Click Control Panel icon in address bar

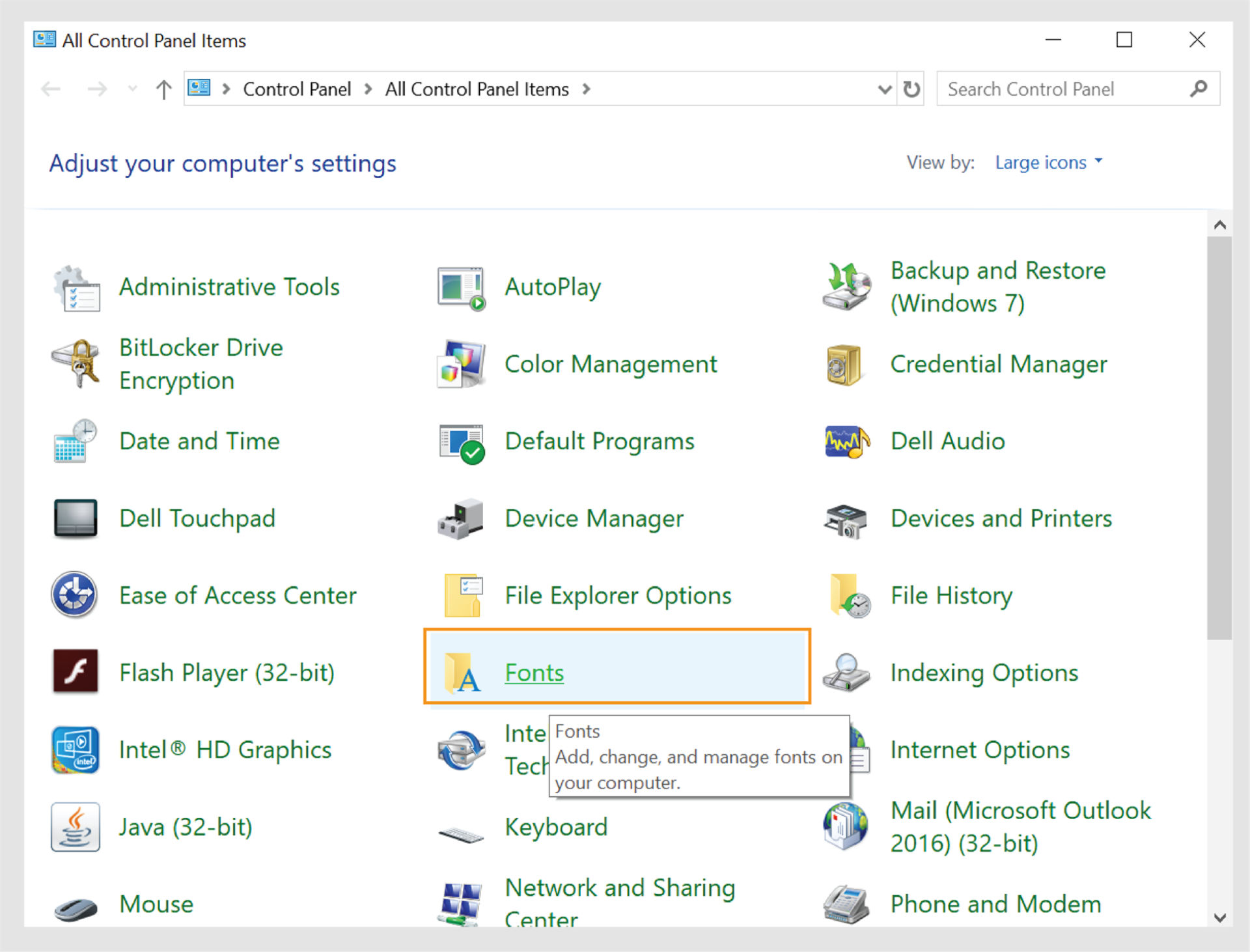coord(199,87)
